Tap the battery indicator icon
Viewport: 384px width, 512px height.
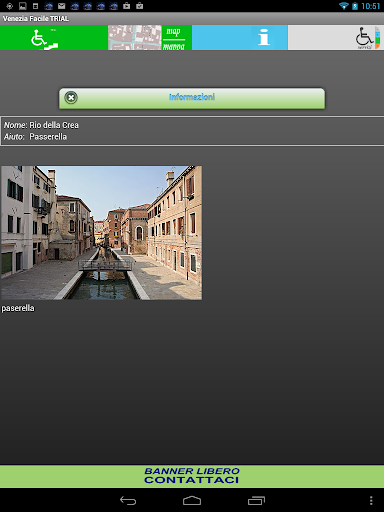(x=355, y=6)
